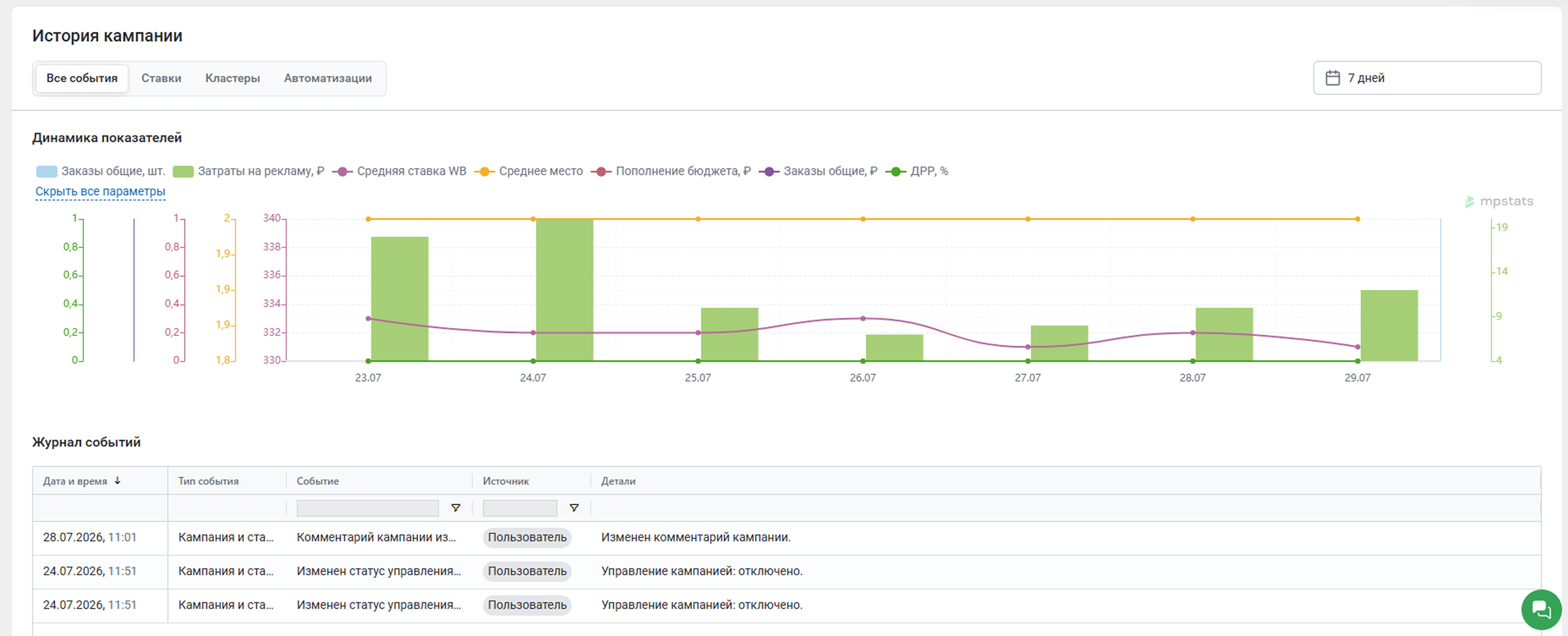Toggle the Заказы общие, шт. legend series
The image size is (1568, 636).
101,171
